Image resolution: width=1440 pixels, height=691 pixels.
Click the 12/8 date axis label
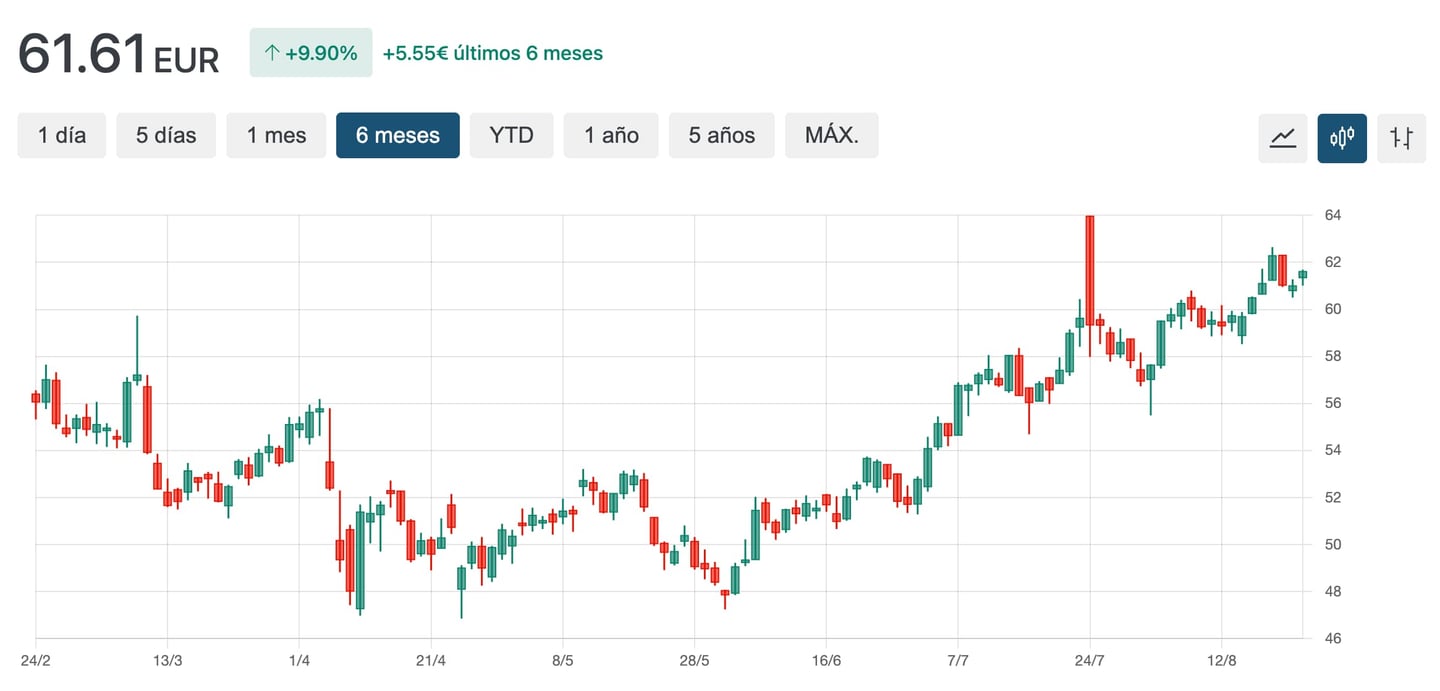tap(1221, 660)
